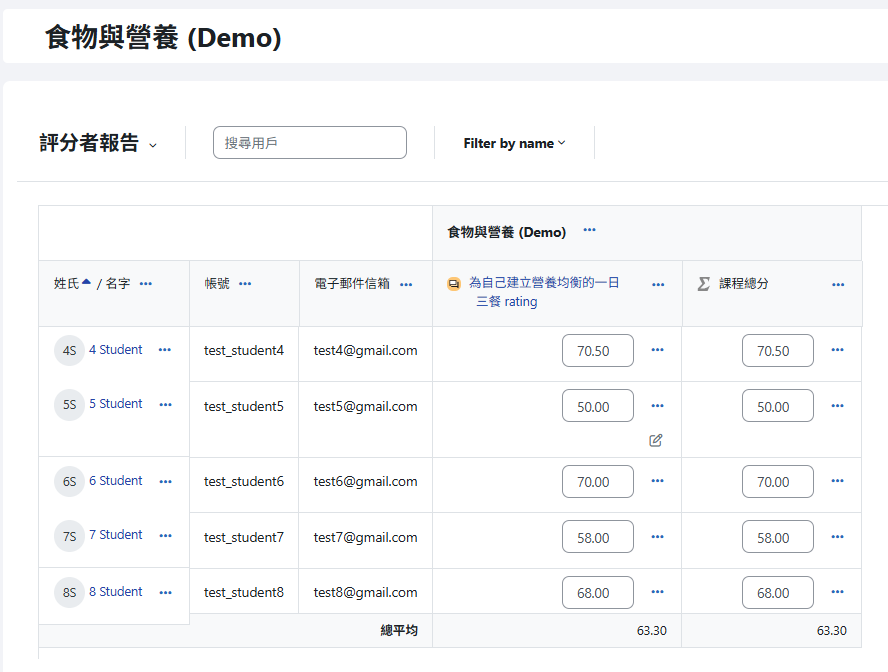The width and height of the screenshot is (888, 672).
Task: Open three-dot menu beside 電子郵件信箱 header
Action: (406, 284)
